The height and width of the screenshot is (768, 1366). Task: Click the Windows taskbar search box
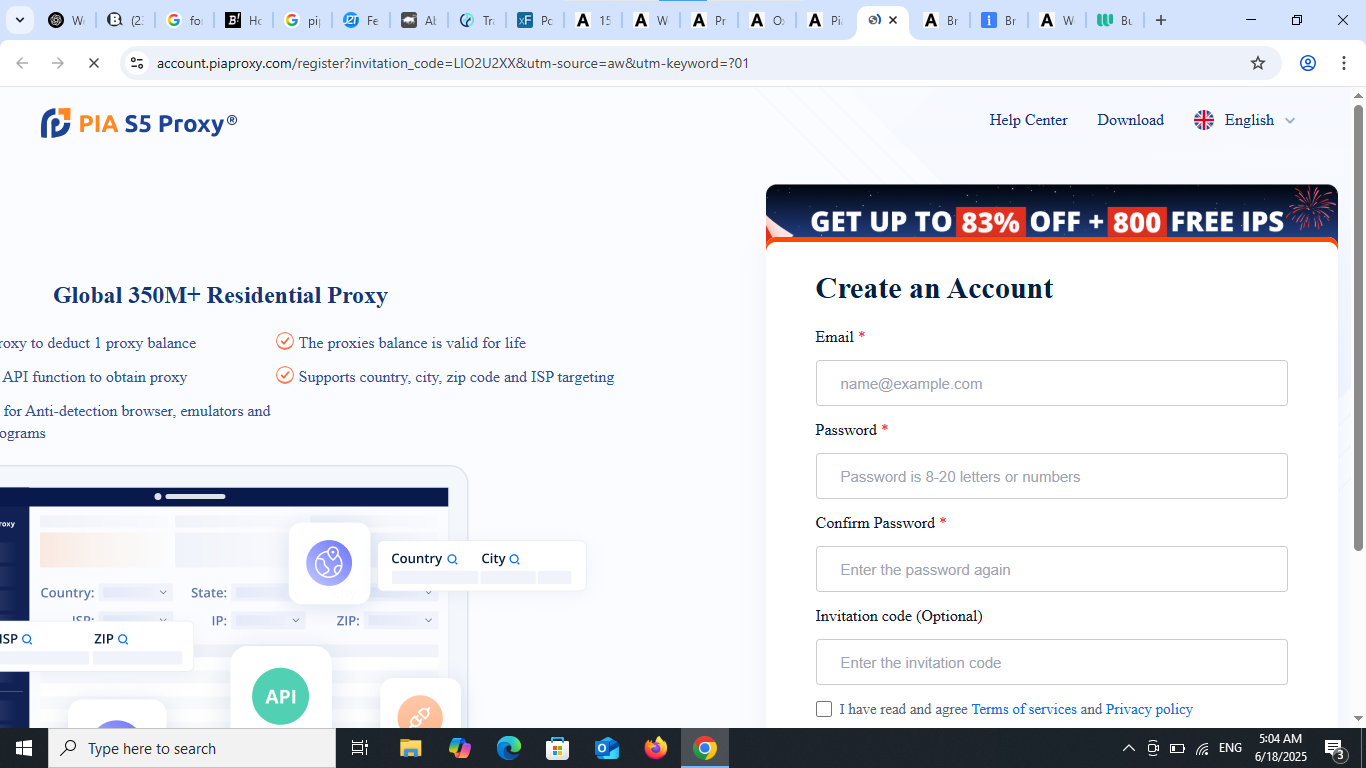(192, 748)
